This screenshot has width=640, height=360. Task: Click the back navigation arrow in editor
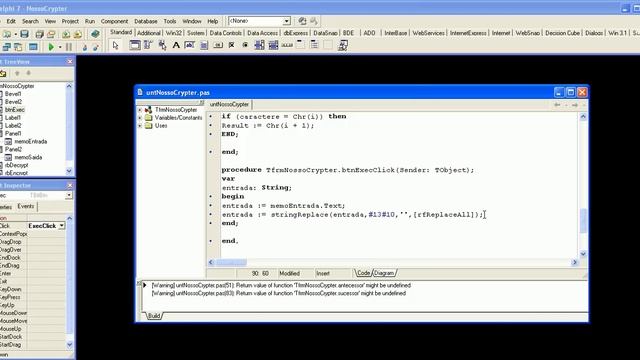[x=557, y=105]
